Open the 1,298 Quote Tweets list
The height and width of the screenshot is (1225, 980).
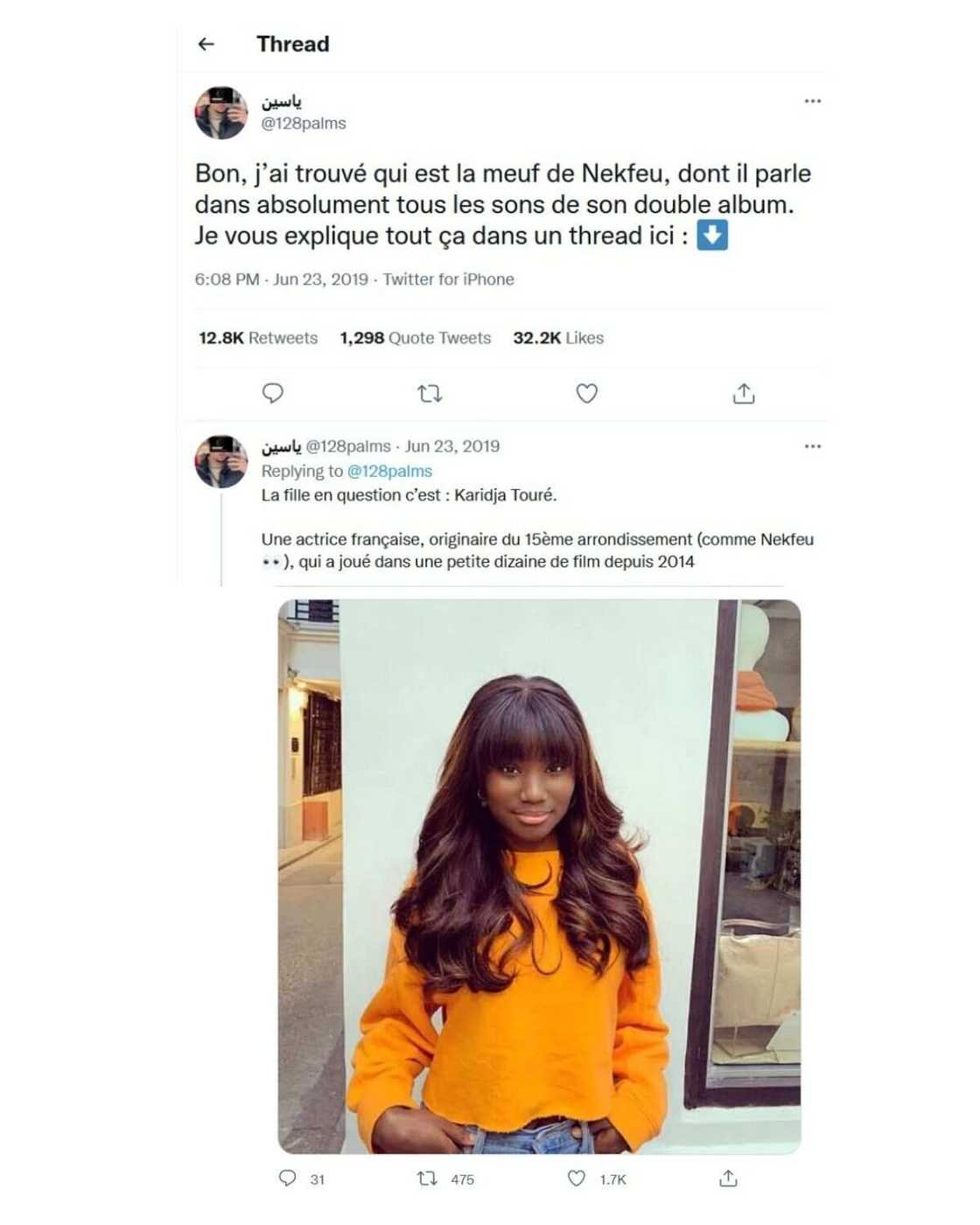click(x=416, y=338)
